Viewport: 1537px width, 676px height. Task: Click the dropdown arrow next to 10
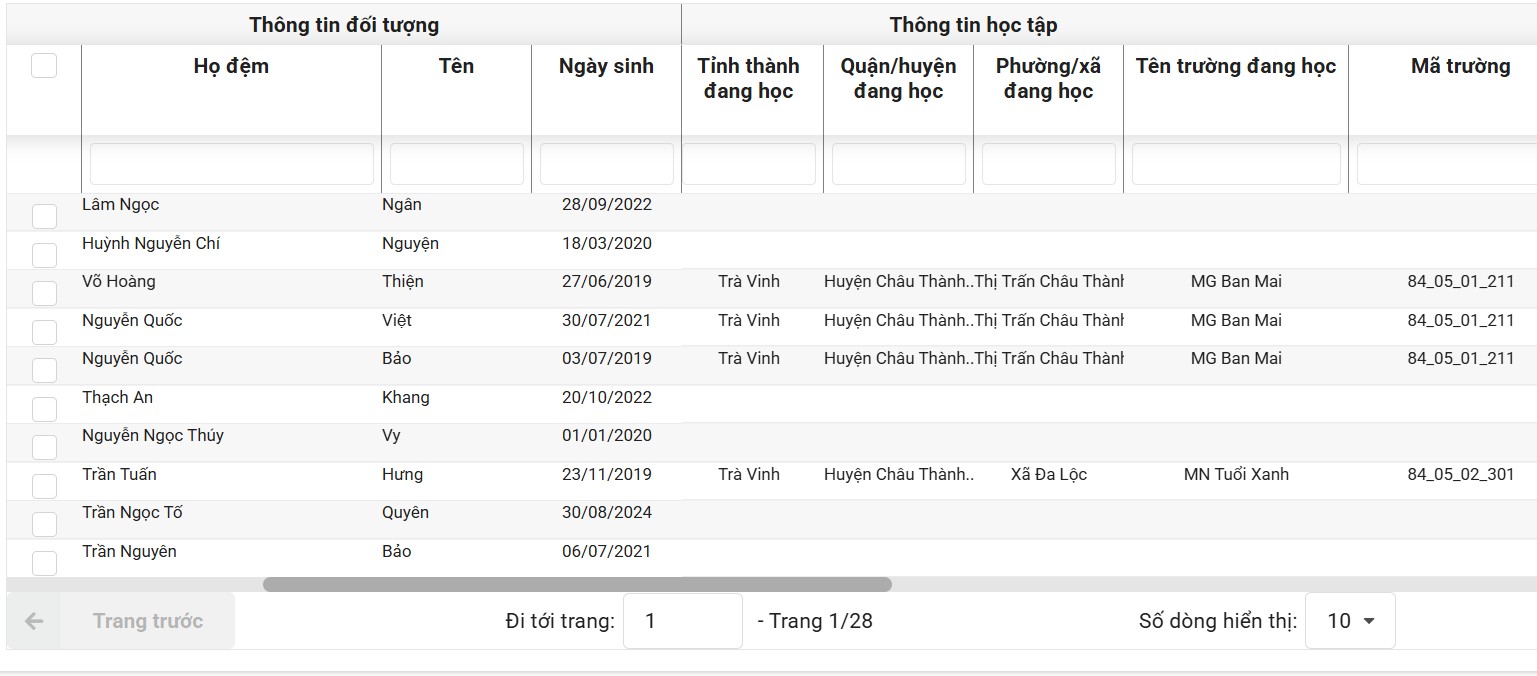[x=1369, y=621]
